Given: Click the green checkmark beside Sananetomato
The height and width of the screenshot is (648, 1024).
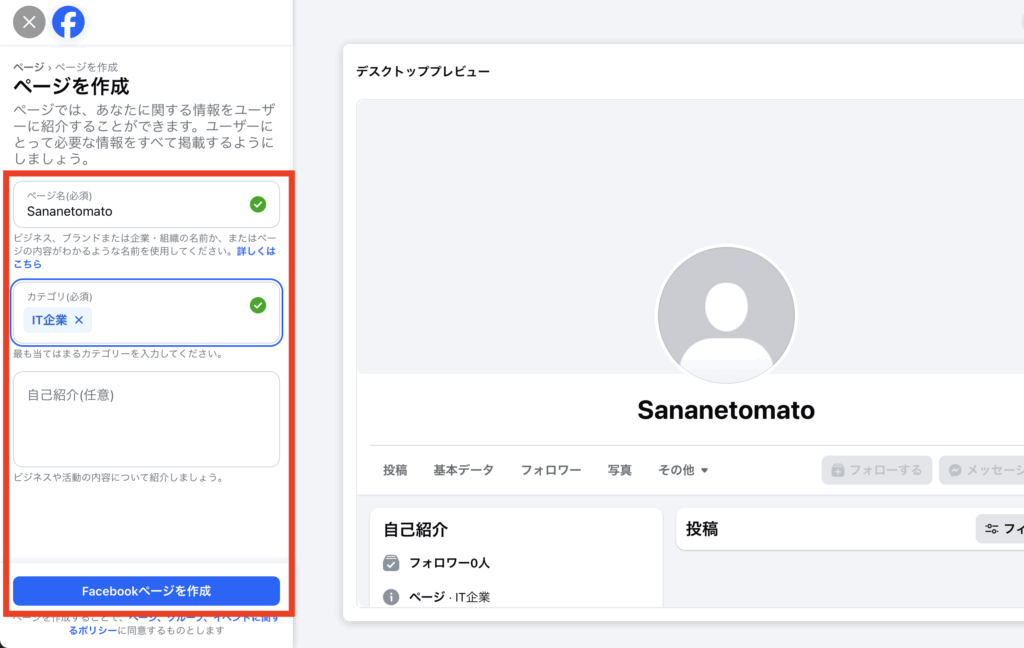Looking at the screenshot, I should click(258, 204).
